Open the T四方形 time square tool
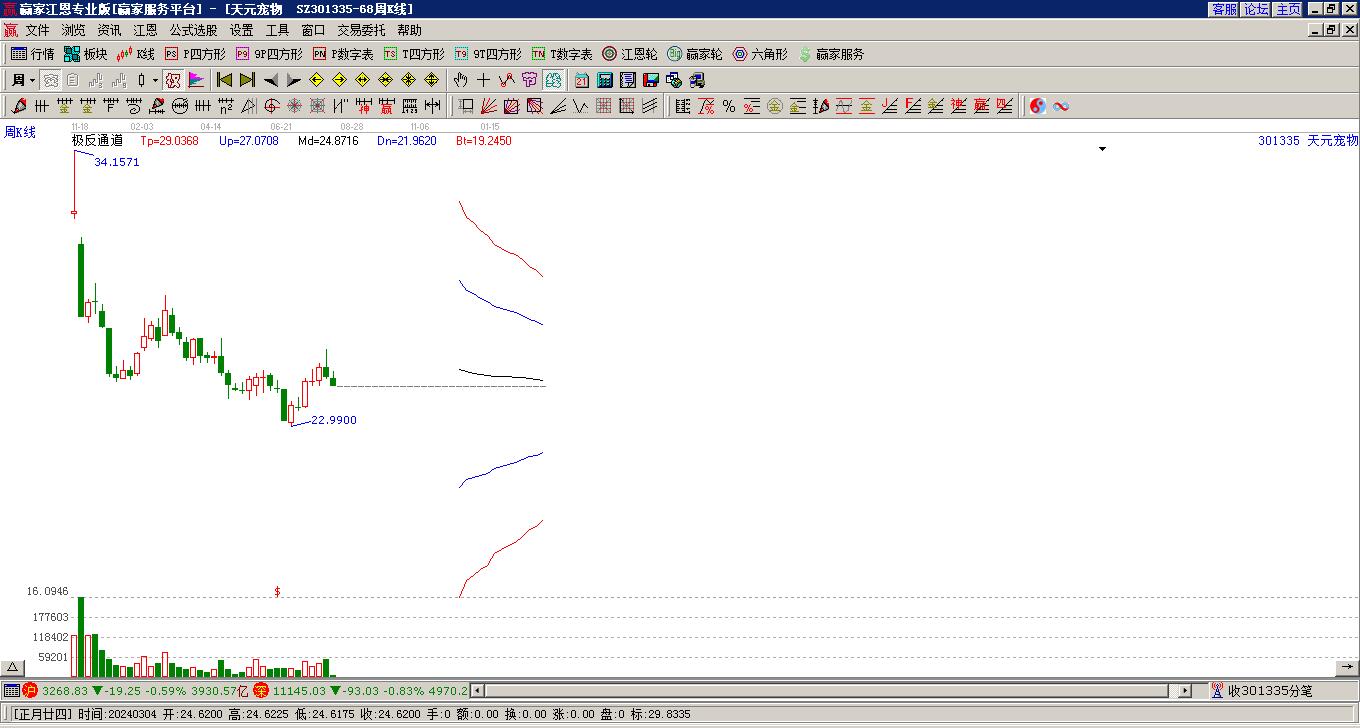Screen dimensions: 1360x728 click(414, 54)
